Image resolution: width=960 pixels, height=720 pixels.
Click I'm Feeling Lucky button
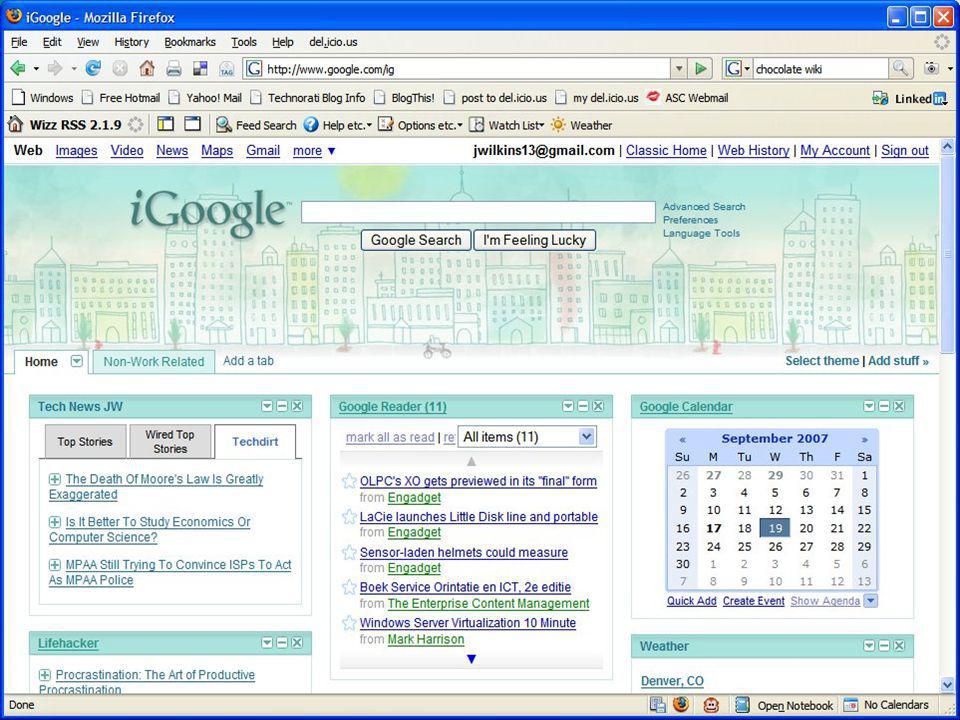[x=534, y=240]
